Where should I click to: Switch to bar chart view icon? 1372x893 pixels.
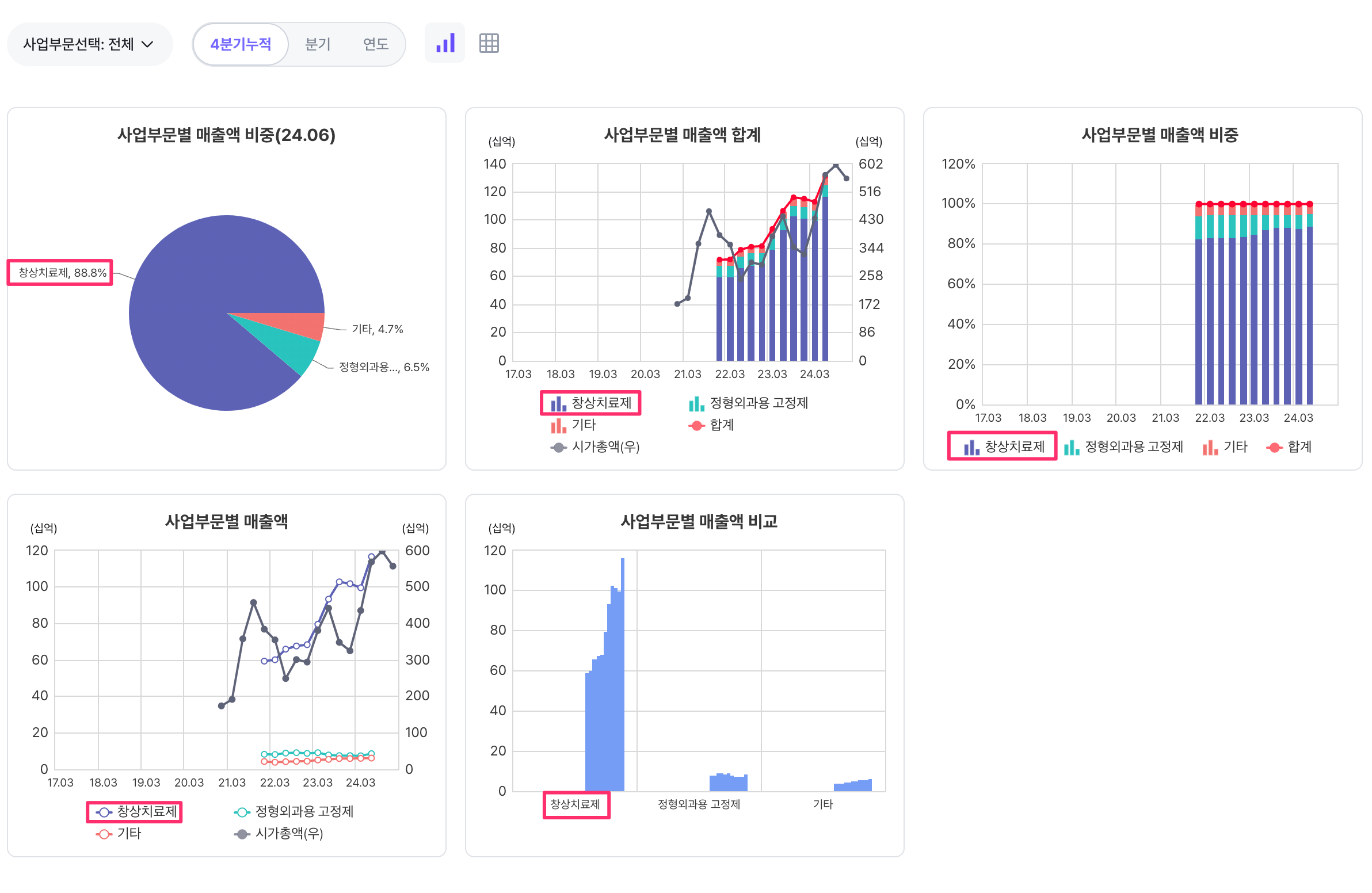pos(444,43)
